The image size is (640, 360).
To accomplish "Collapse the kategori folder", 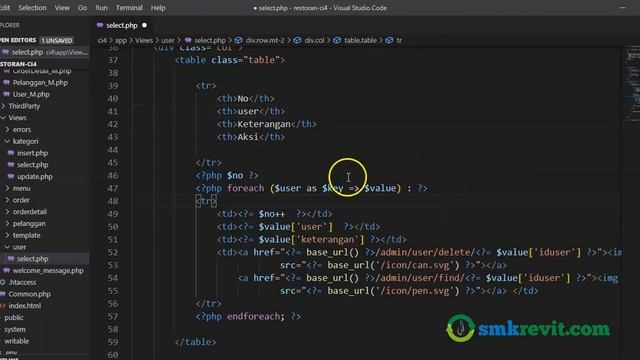I will [x=25, y=142].
